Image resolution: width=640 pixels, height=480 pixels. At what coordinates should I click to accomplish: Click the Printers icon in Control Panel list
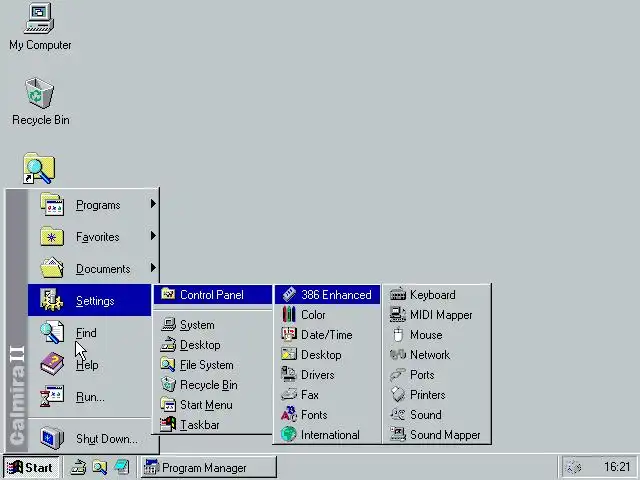pyautogui.click(x=398, y=394)
